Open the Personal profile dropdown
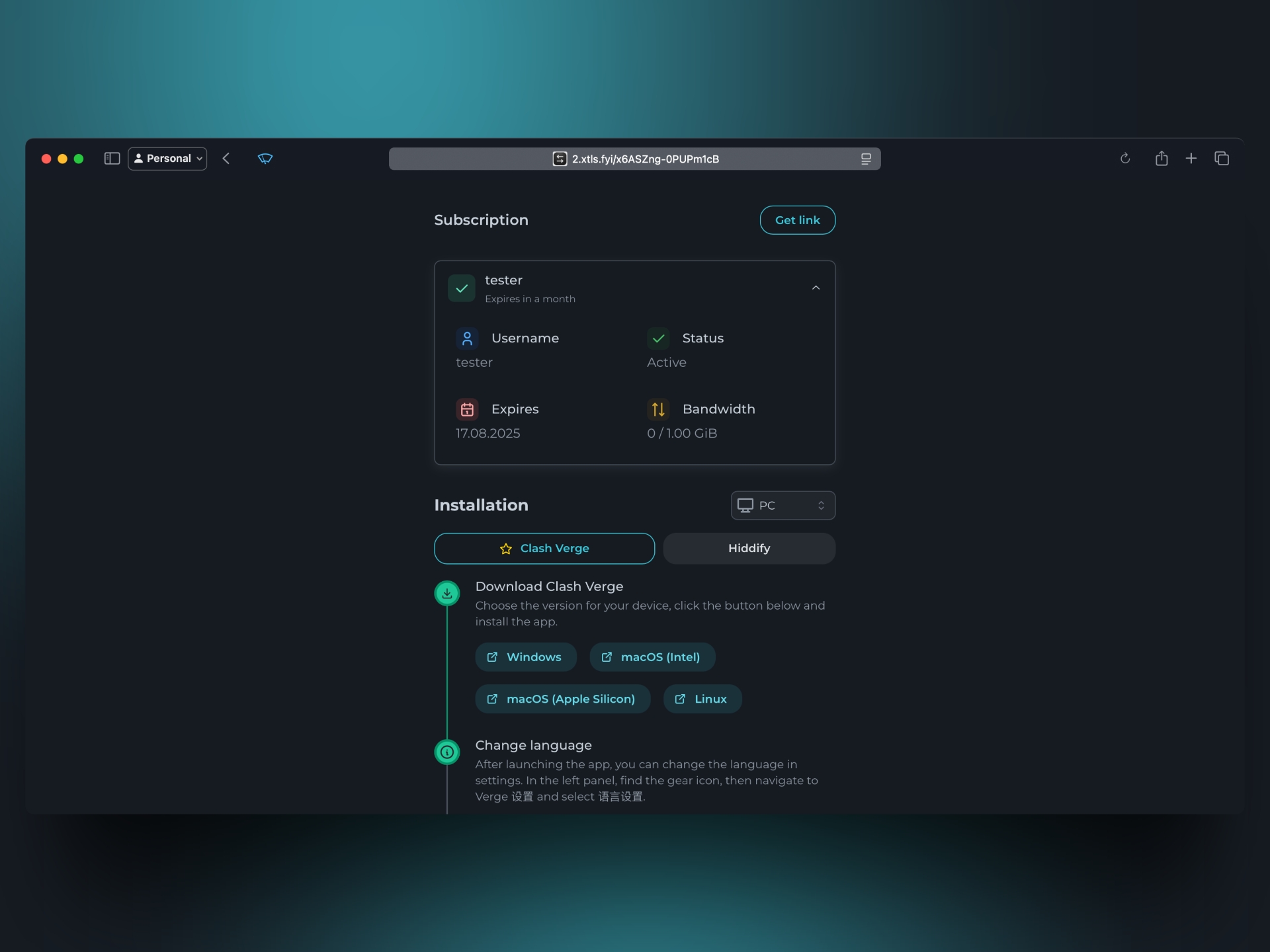The height and width of the screenshot is (952, 1270). pos(167,159)
